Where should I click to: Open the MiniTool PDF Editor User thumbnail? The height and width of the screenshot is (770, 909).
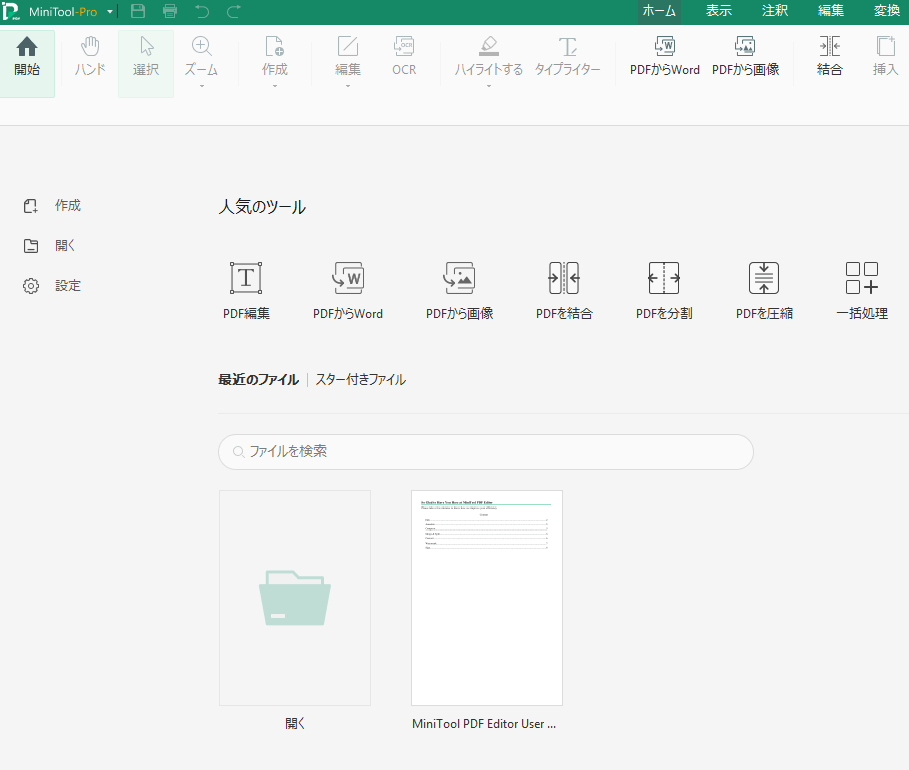(487, 598)
